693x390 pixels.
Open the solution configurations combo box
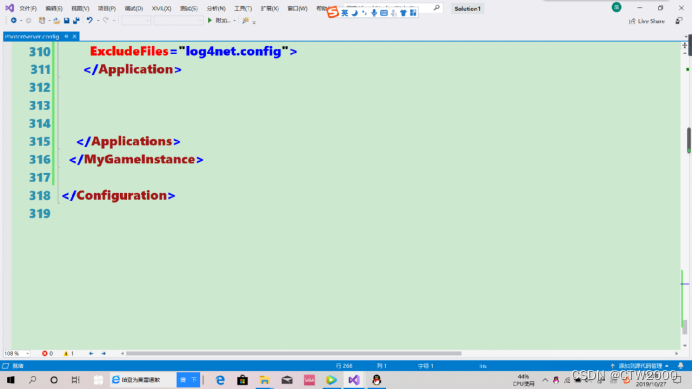coord(136,20)
